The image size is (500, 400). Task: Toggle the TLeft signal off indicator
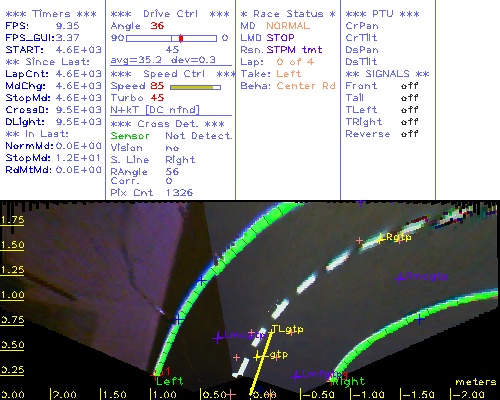coord(410,110)
